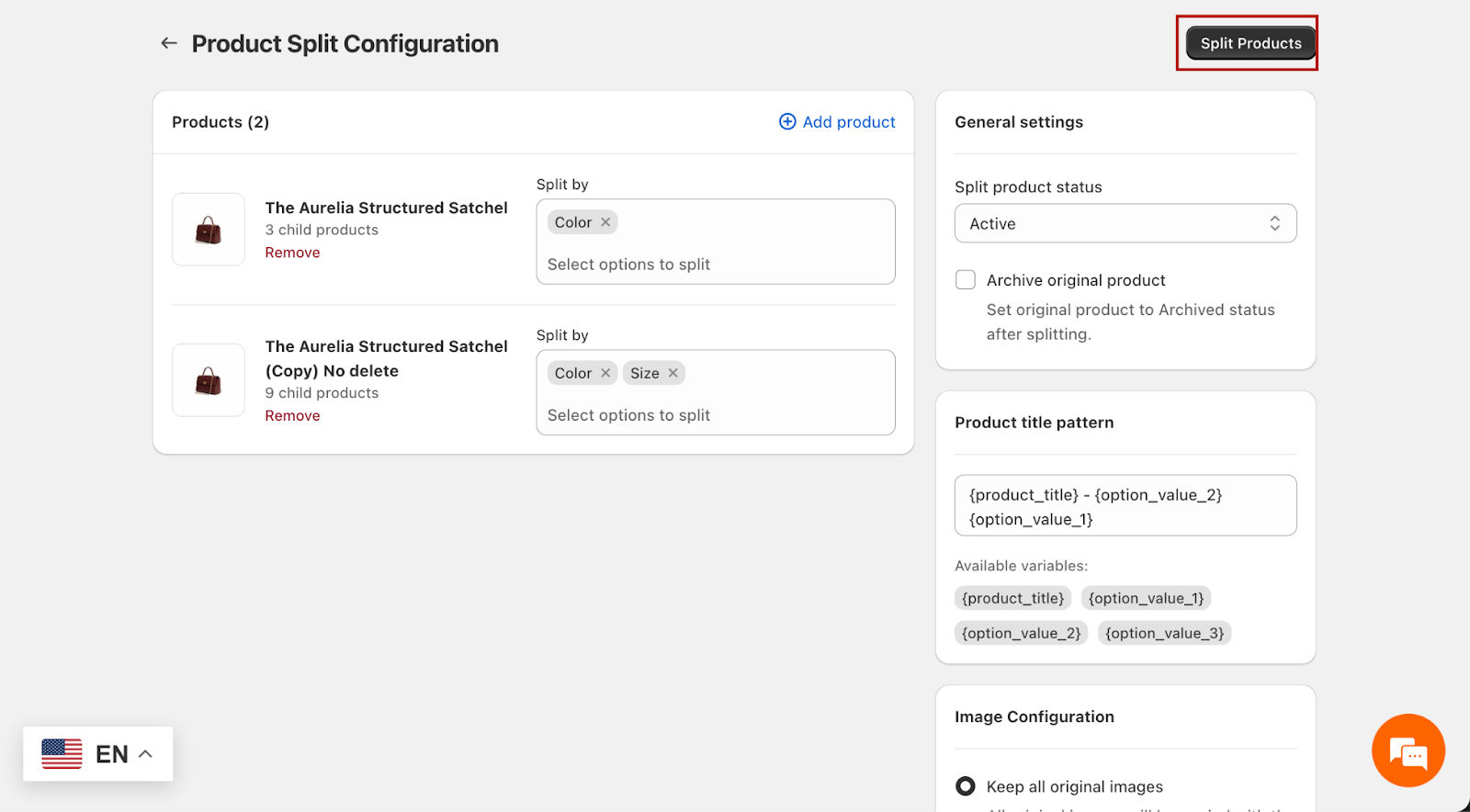The image size is (1470, 812).
Task: Click the back arrow icon
Action: [169, 43]
